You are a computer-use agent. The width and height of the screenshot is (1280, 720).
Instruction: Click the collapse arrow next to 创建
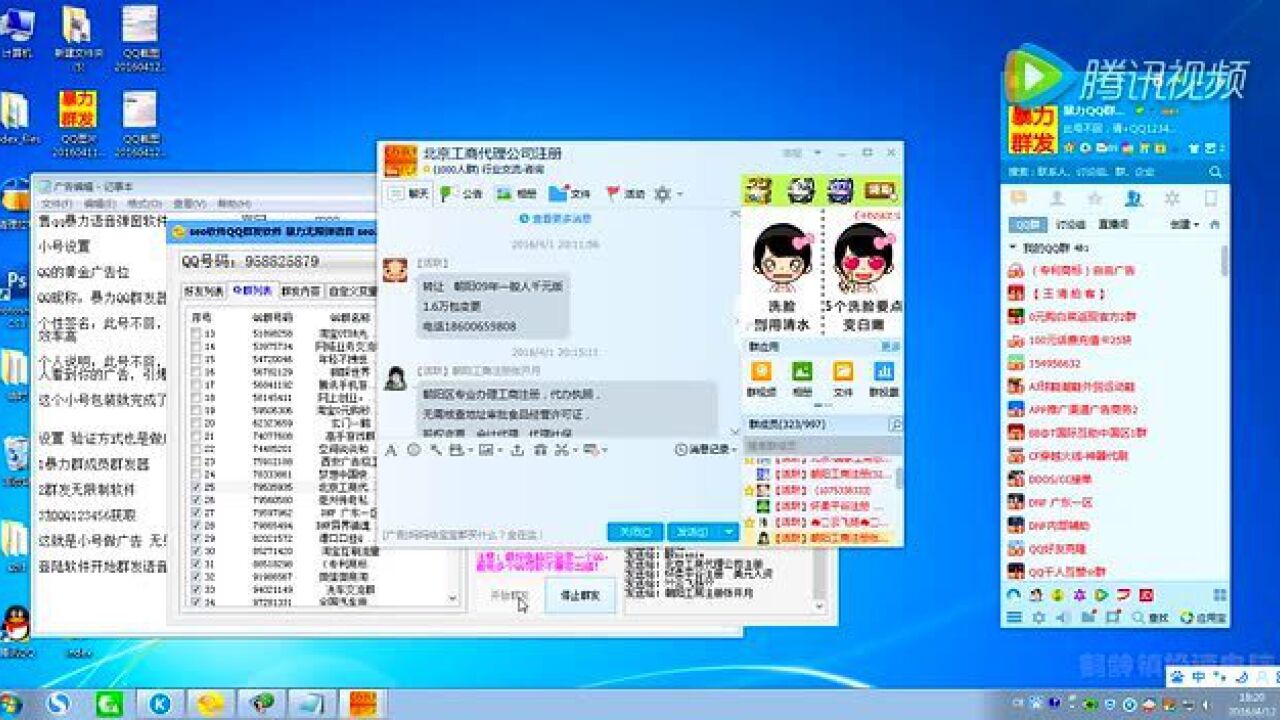pyautogui.click(x=1215, y=225)
